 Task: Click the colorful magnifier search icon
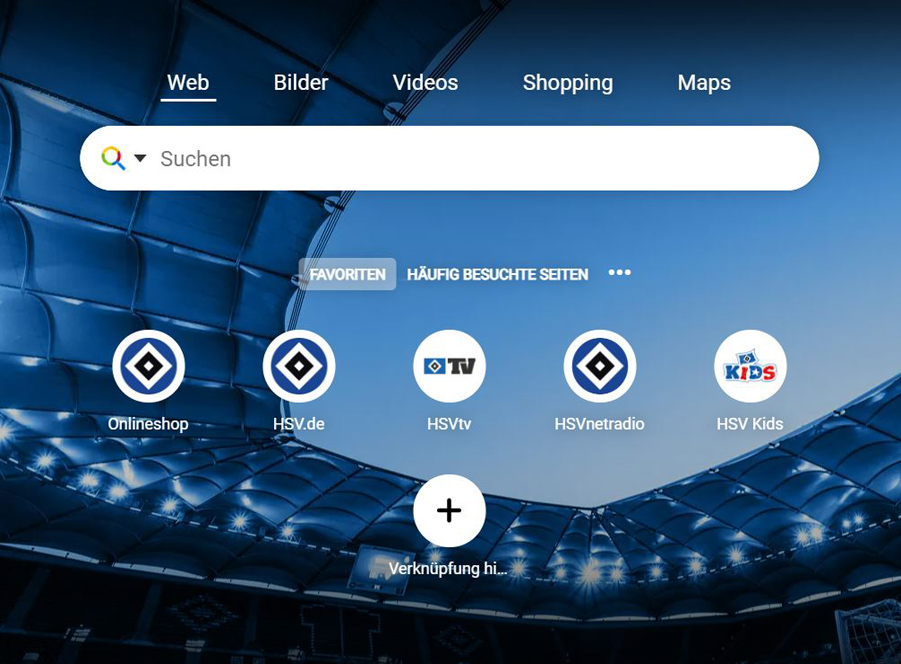click(x=113, y=158)
